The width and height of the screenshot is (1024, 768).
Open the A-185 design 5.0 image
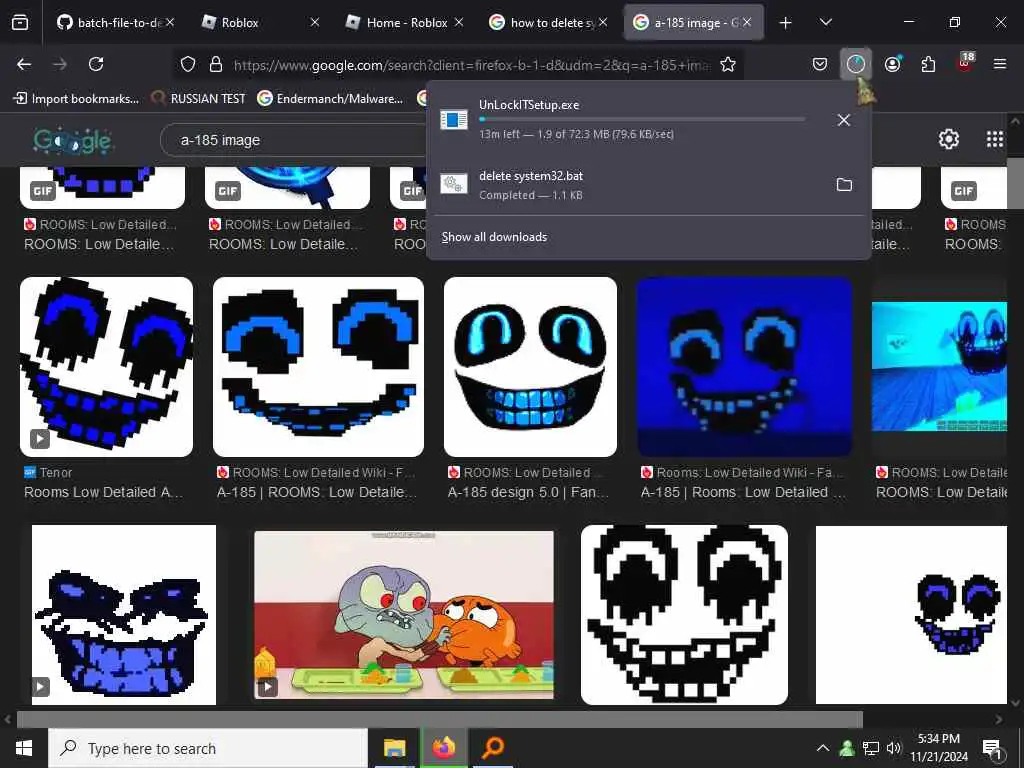click(x=530, y=367)
